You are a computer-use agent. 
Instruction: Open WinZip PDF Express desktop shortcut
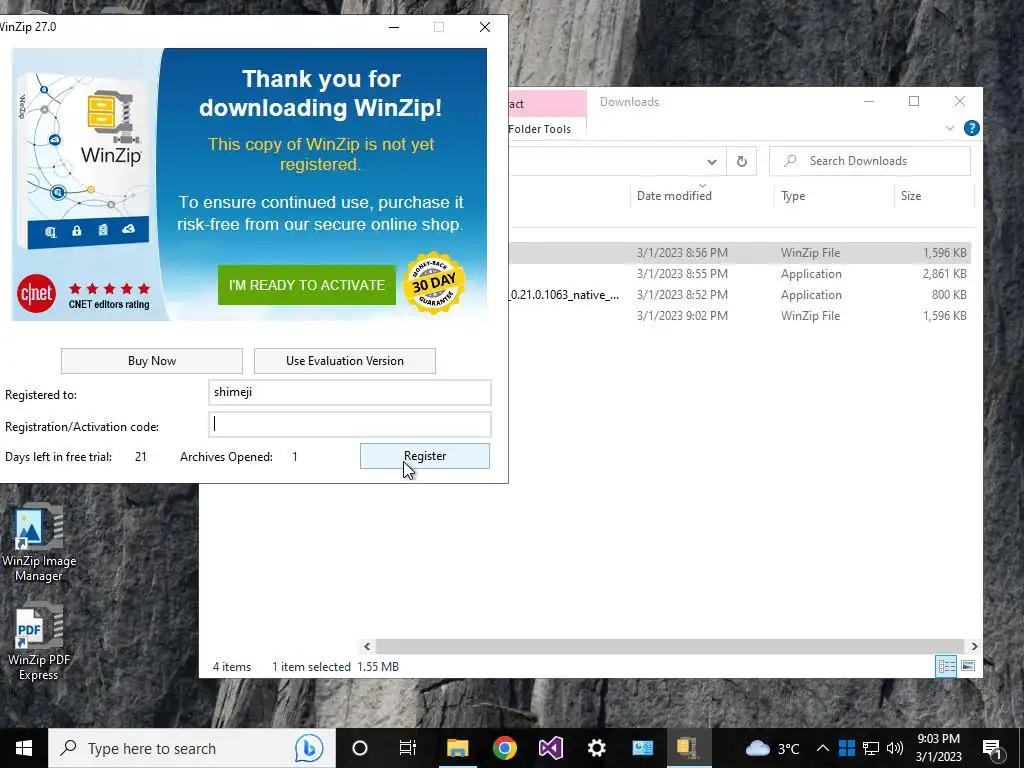[39, 641]
